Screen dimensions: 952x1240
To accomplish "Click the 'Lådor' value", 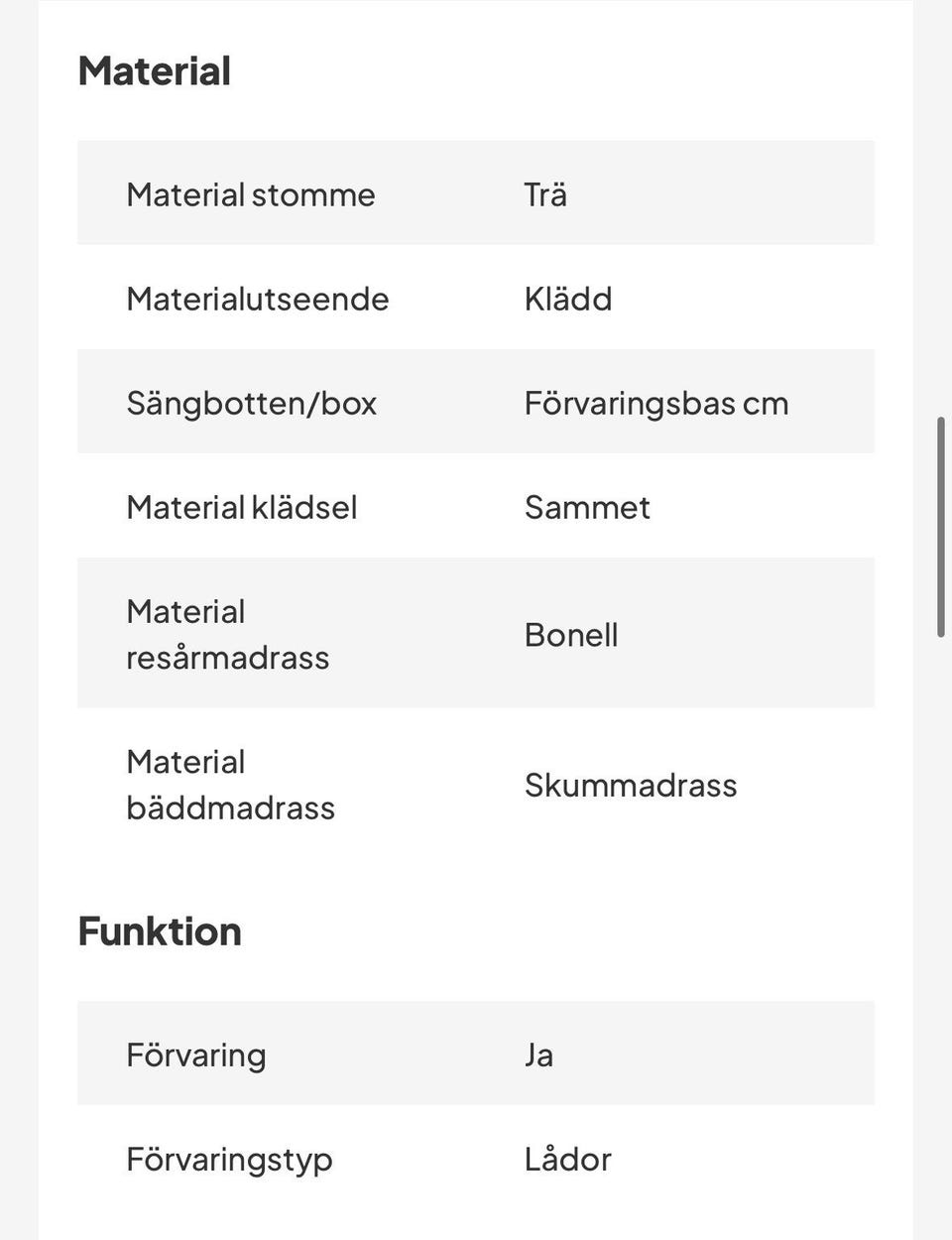I will point(568,1159).
